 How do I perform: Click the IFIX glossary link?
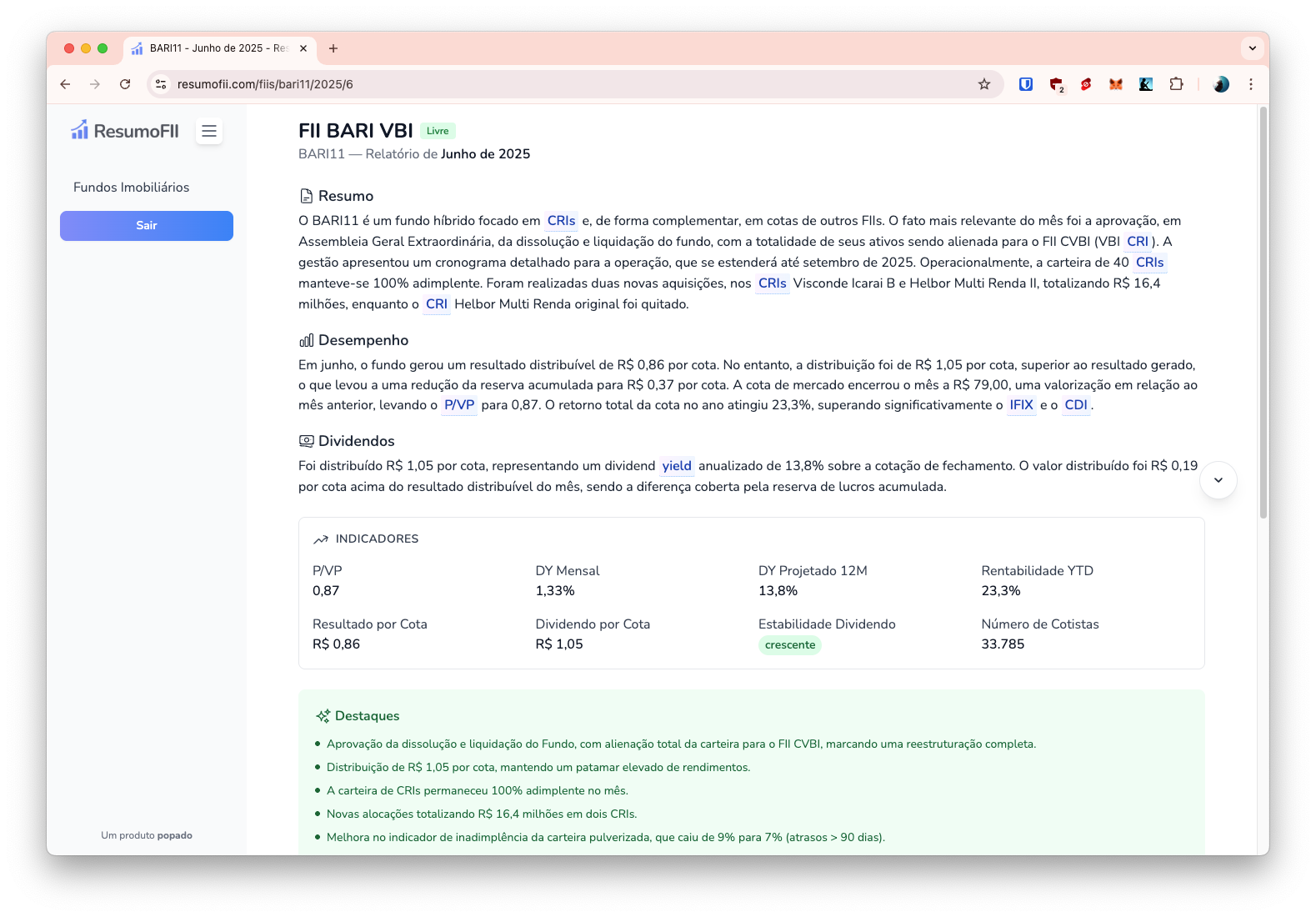(1022, 405)
